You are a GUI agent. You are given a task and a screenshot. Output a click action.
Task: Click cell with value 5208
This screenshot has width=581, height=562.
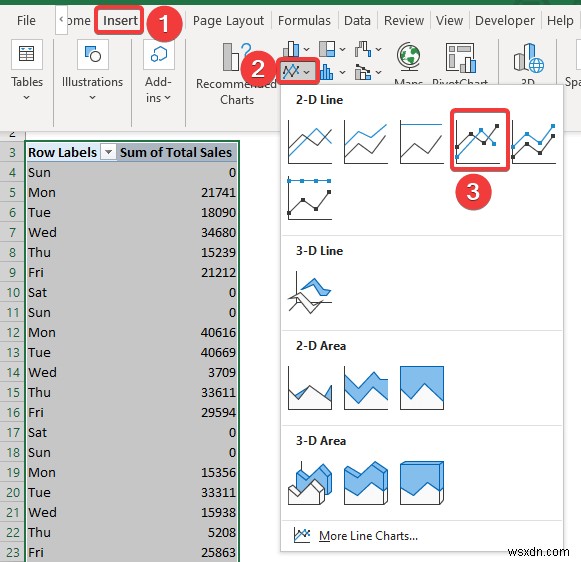coord(177,533)
